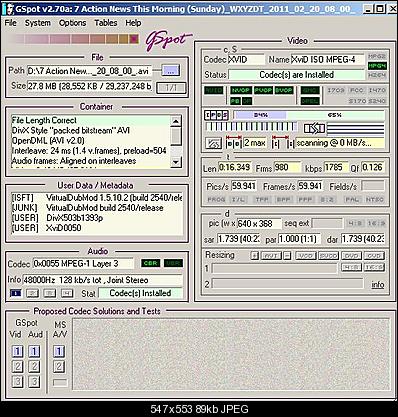Image resolution: width=398 pixels, height=417 pixels.
Task: Click the Resizing minus button
Action: coord(287,256)
